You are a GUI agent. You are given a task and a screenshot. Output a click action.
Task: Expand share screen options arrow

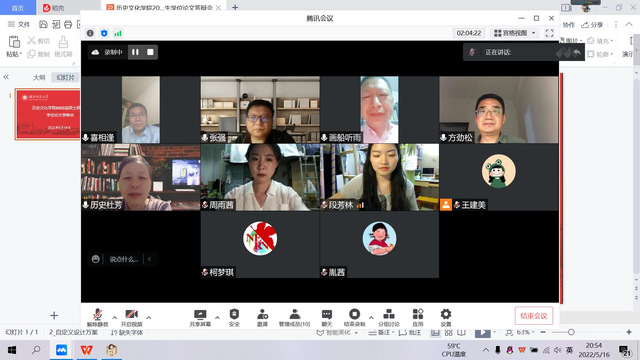click(217, 318)
